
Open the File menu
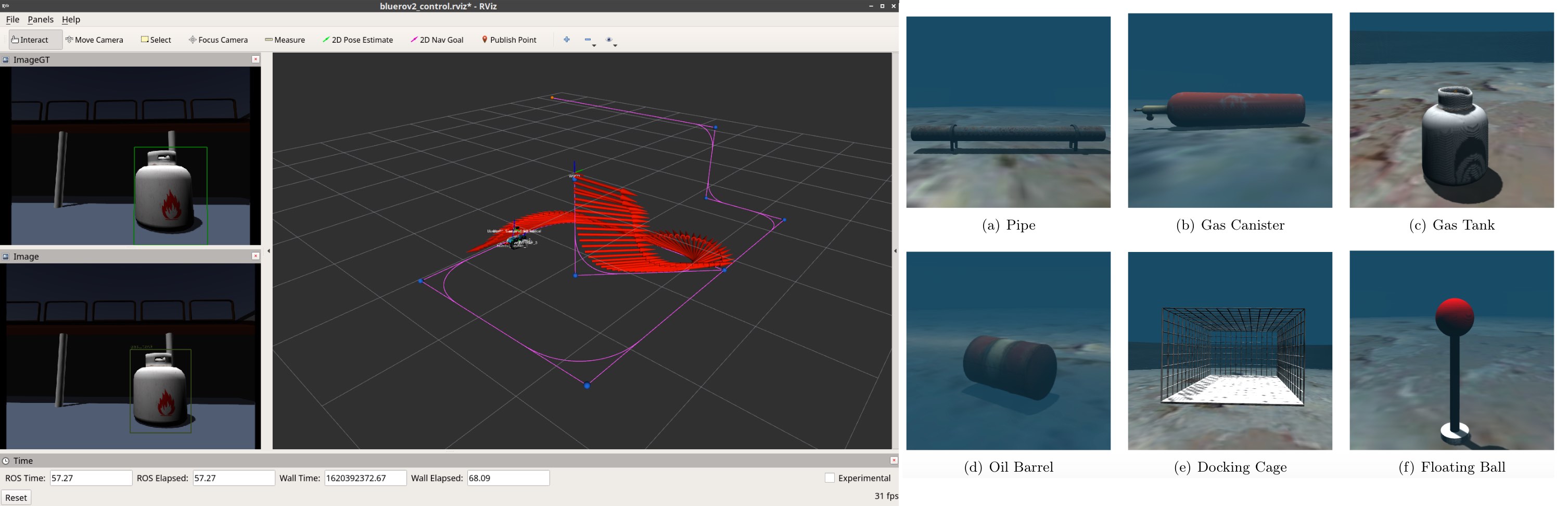coord(13,19)
